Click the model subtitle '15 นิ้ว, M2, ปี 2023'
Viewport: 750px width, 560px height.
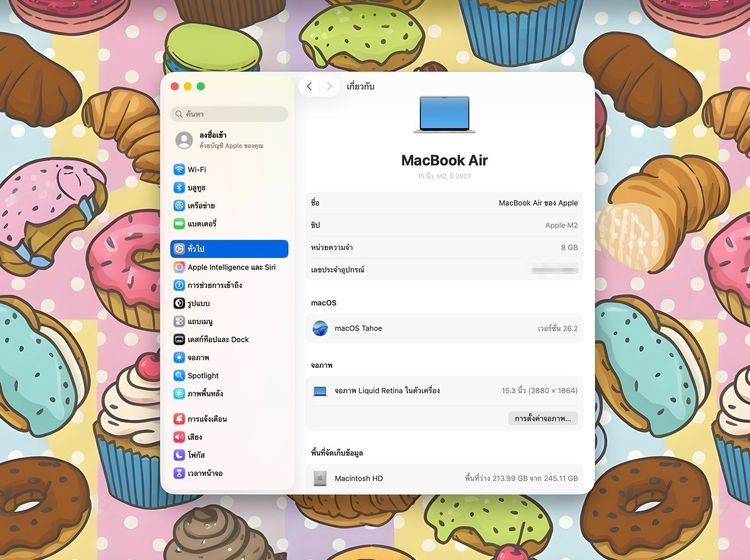click(x=444, y=176)
